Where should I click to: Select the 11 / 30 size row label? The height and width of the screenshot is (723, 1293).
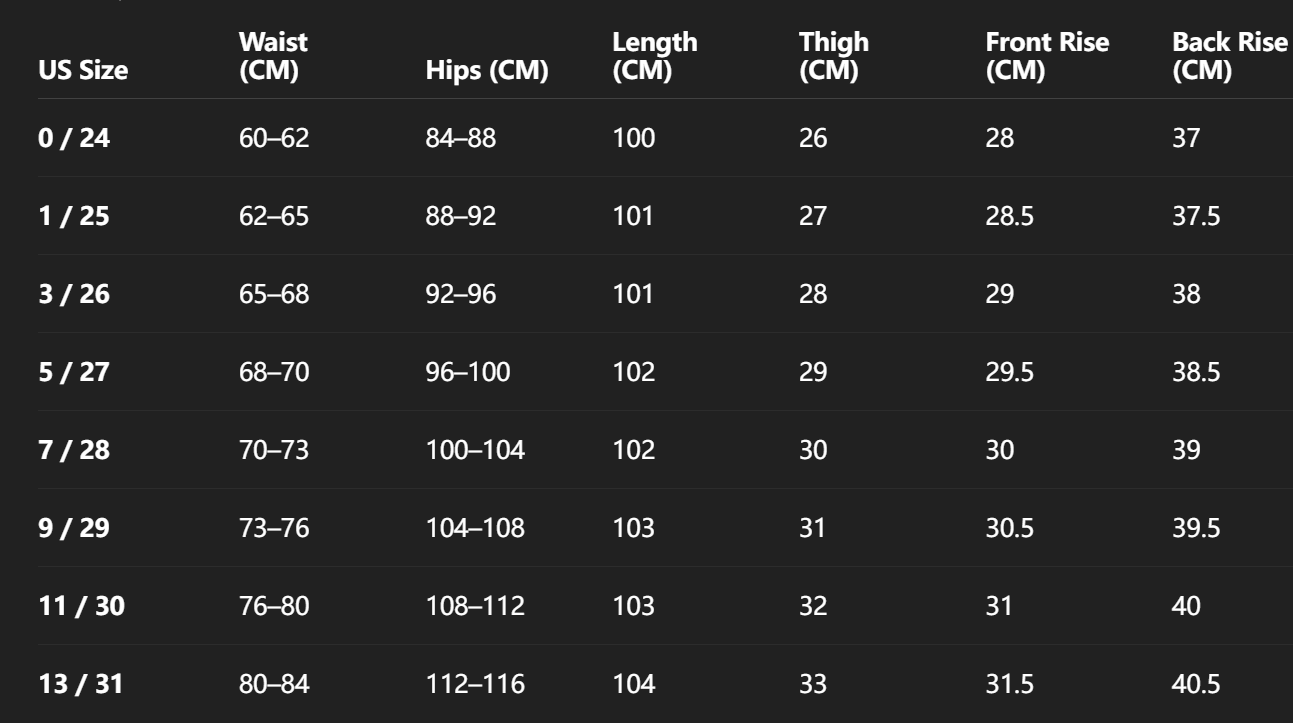[80, 606]
